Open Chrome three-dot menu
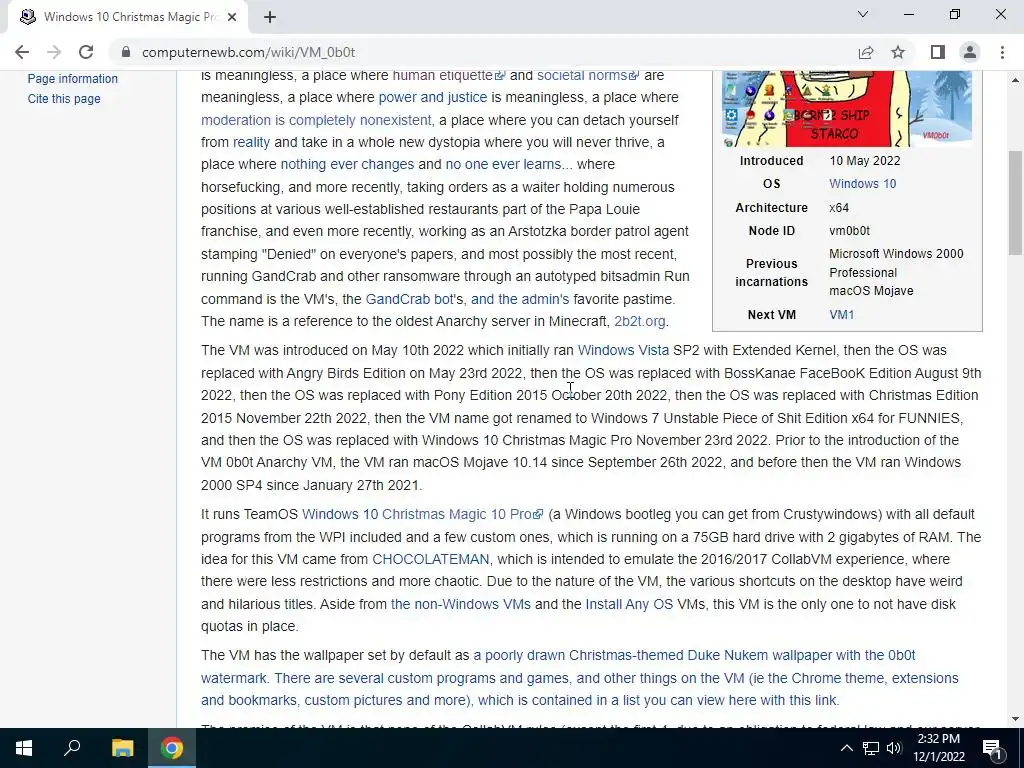1024x768 pixels. [x=1002, y=52]
